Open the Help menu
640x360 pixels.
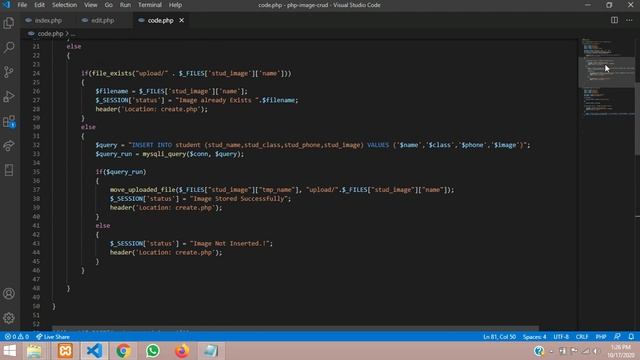click(175, 5)
